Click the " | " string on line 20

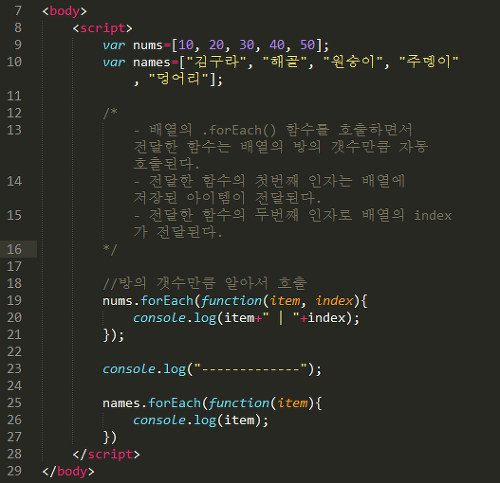click(x=281, y=318)
